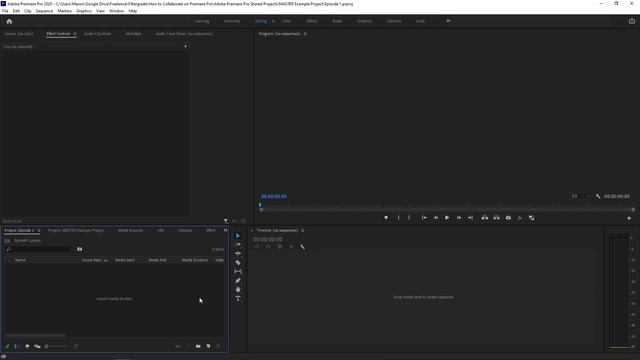
Task: Click Automate to Sequence icon
Action: [x=178, y=346]
